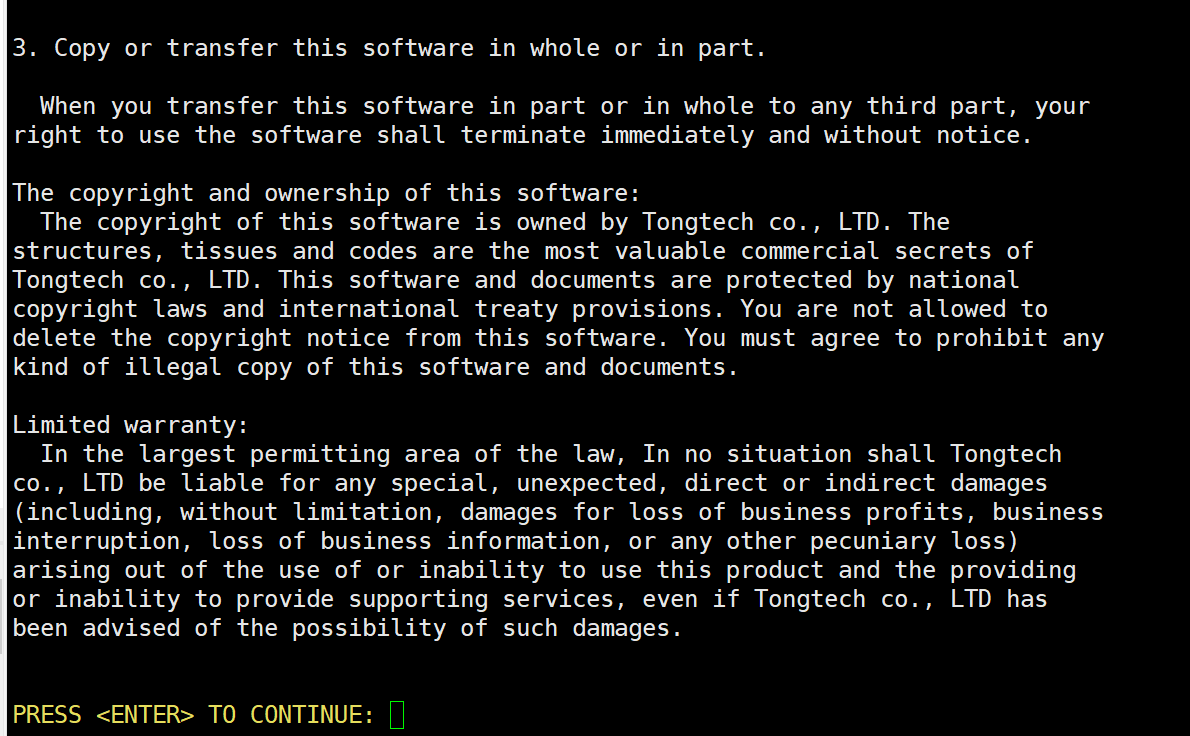1190x736 pixels.
Task: Click the phrase "supporting services,"
Action: click(x=488, y=599)
